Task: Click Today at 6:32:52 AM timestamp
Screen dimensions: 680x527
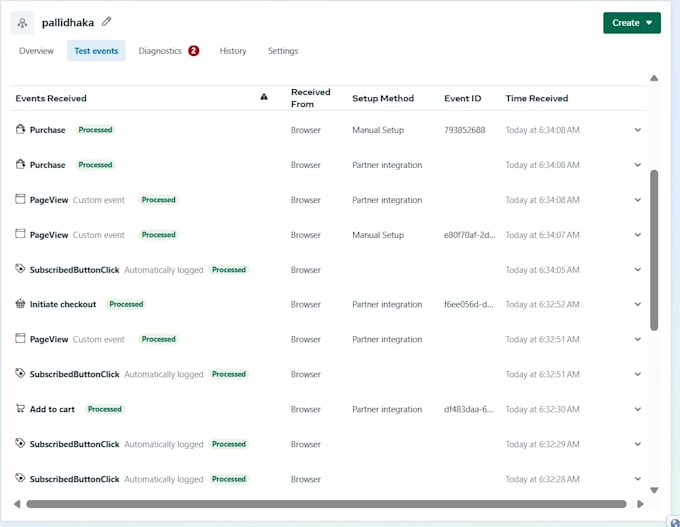Action: [542, 304]
